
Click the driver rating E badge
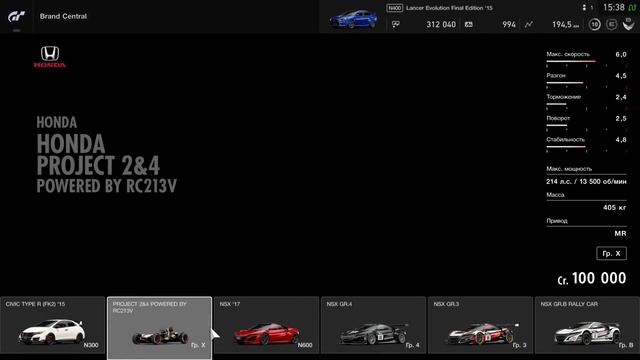[611, 24]
